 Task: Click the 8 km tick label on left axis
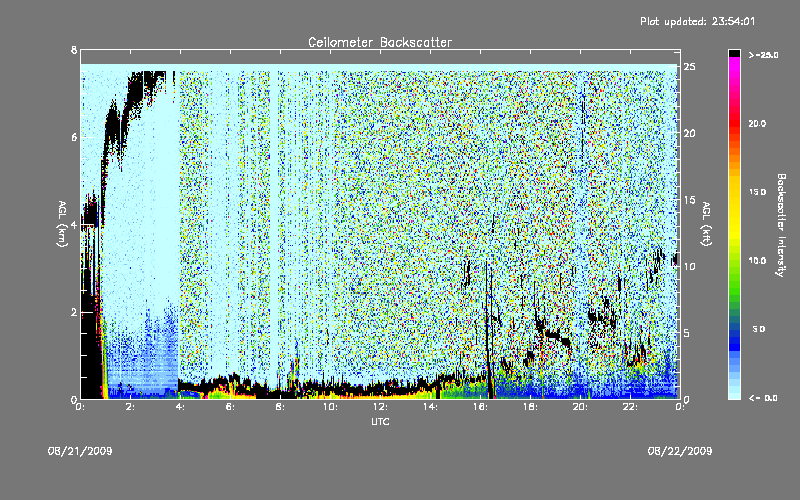click(x=74, y=50)
